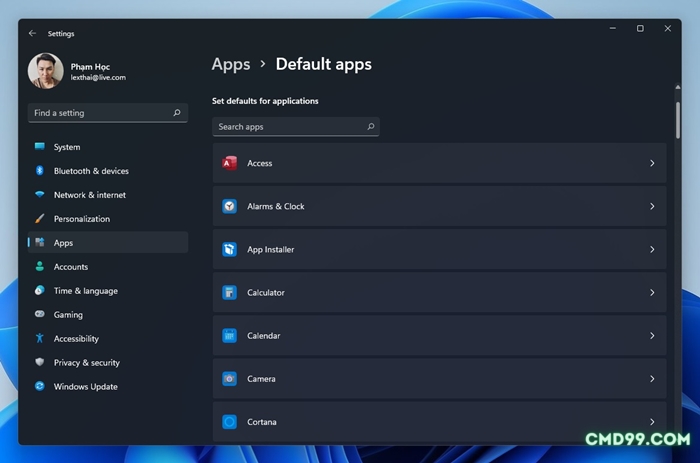Viewport: 700px width, 463px height.
Task: Click the Accessibility figure icon
Action: pyautogui.click(x=40, y=338)
